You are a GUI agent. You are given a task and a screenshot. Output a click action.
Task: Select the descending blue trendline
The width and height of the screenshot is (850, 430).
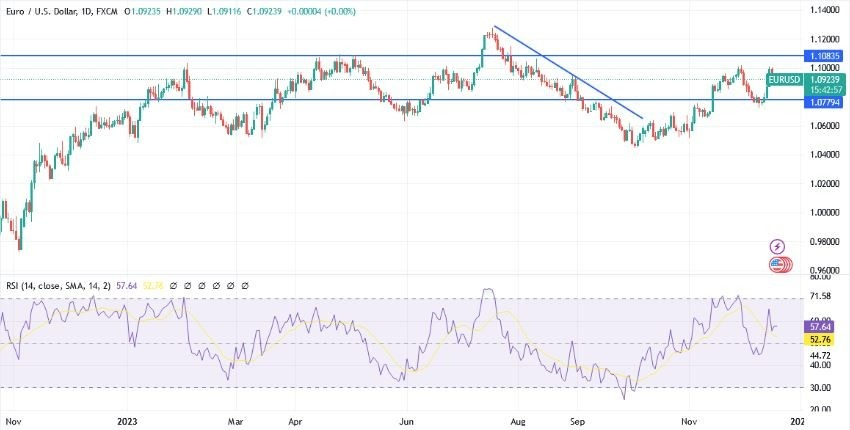pyautogui.click(x=568, y=72)
